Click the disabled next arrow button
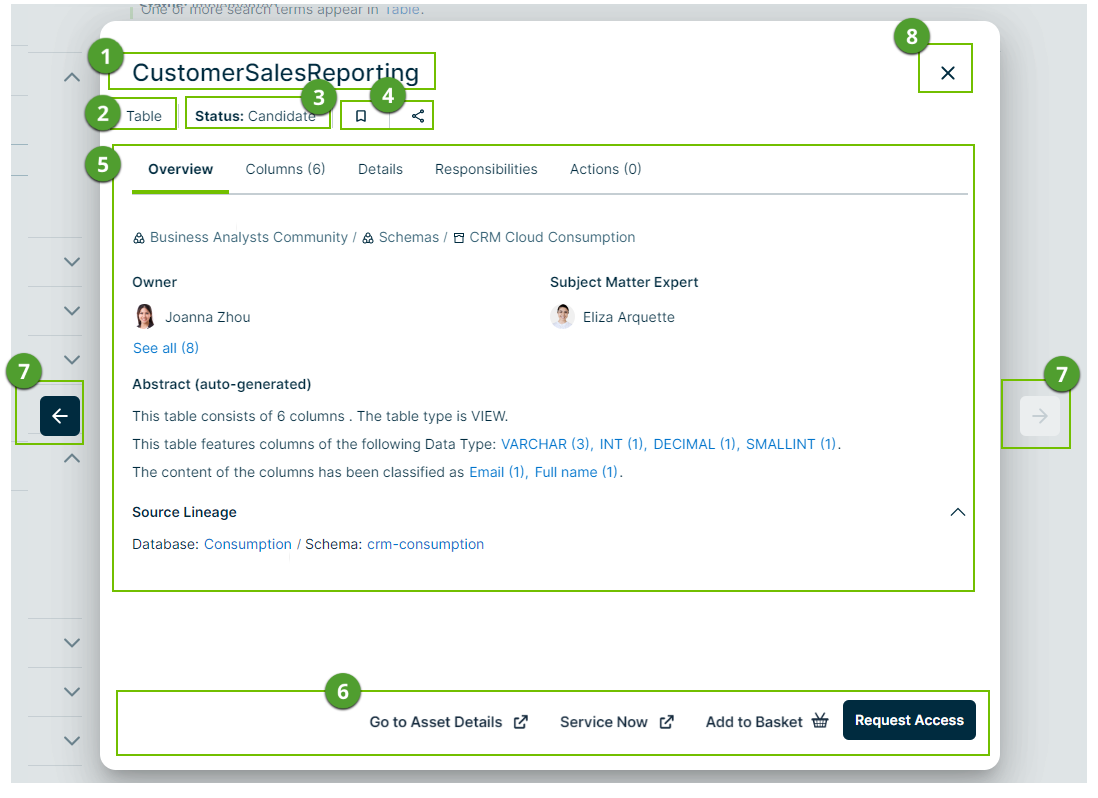The image size is (1098, 798). click(1039, 416)
